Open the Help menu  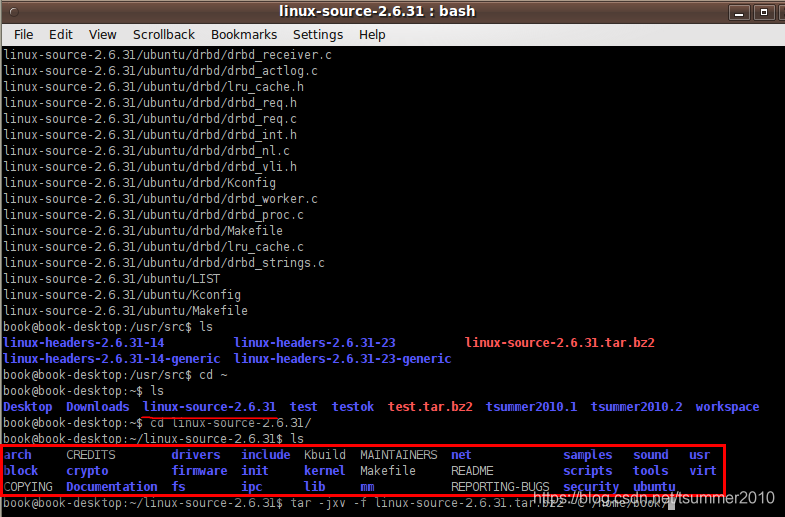[x=372, y=35]
